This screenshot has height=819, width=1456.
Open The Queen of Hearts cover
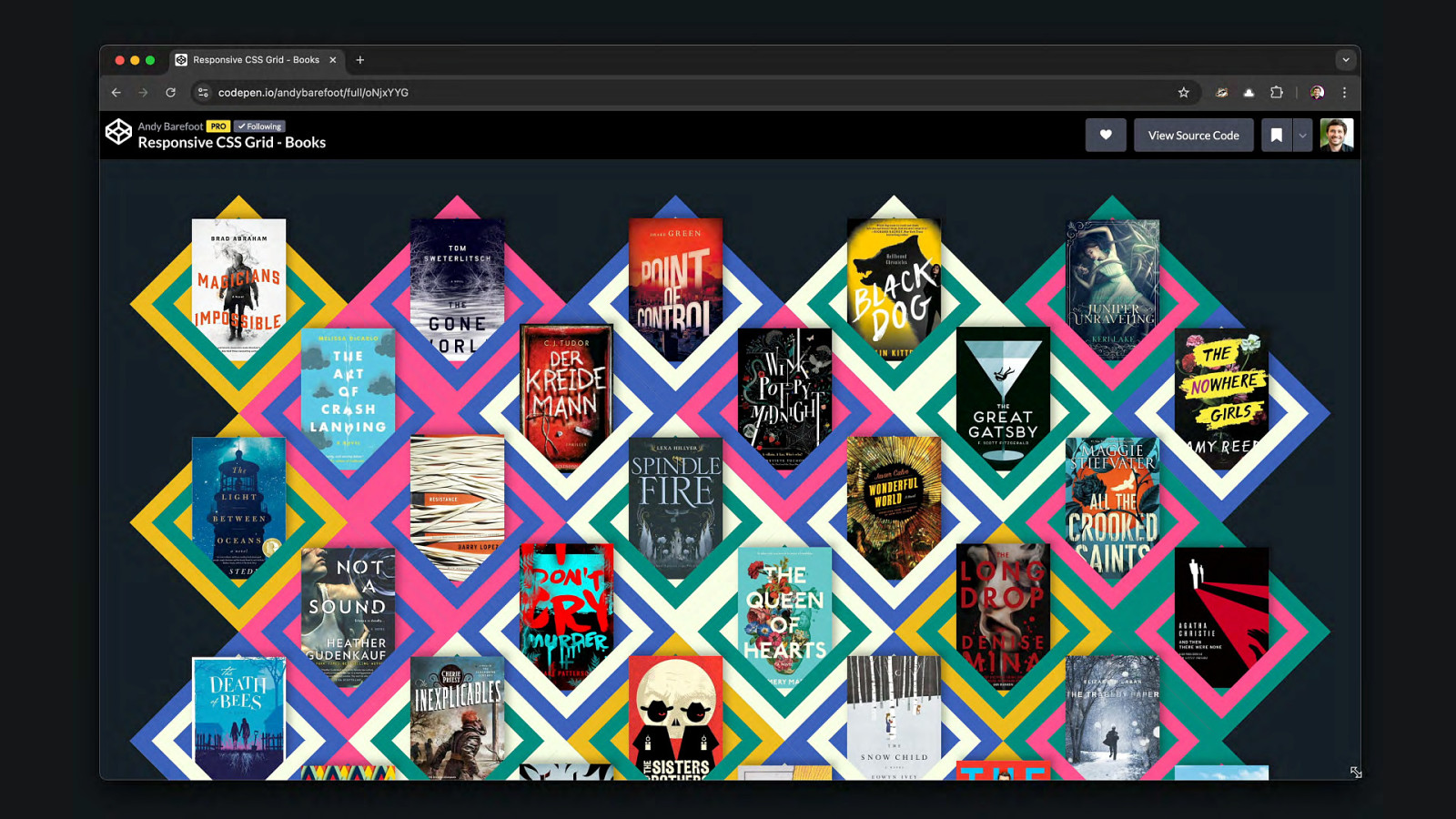pyautogui.click(x=784, y=617)
